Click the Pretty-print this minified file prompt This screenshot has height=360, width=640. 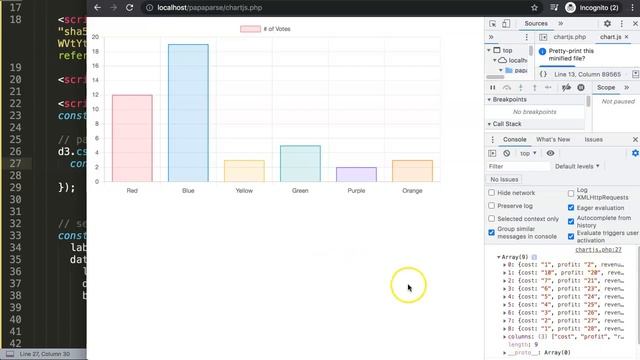pos(571,55)
